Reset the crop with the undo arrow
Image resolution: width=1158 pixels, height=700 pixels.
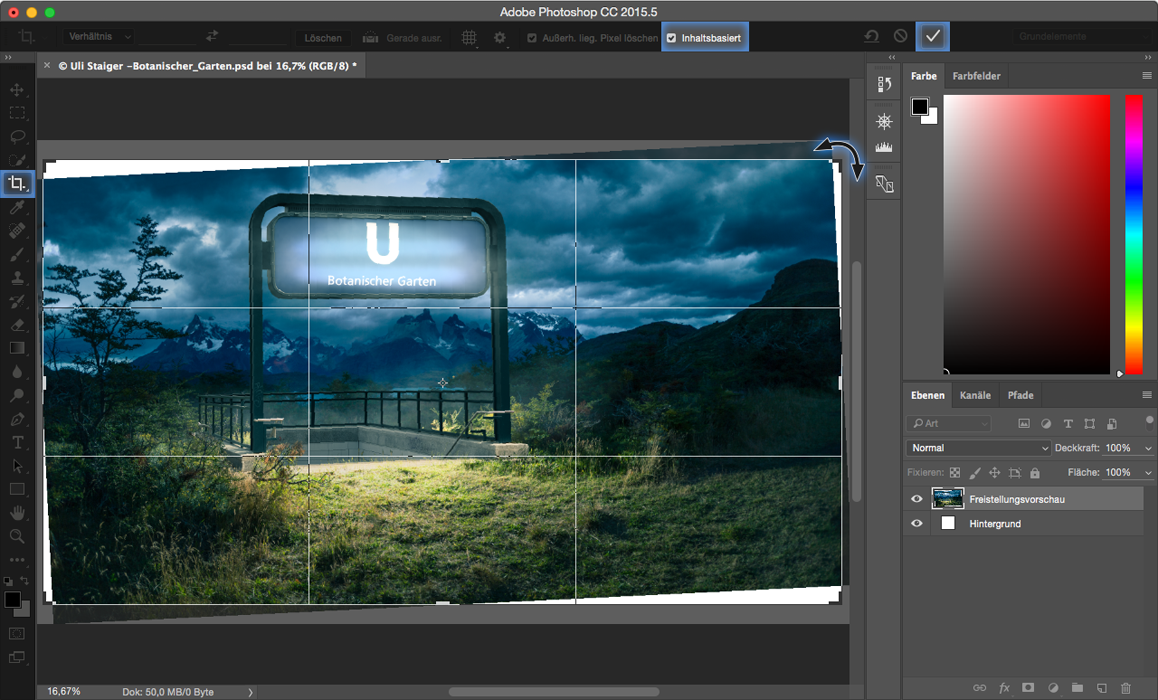click(871, 36)
